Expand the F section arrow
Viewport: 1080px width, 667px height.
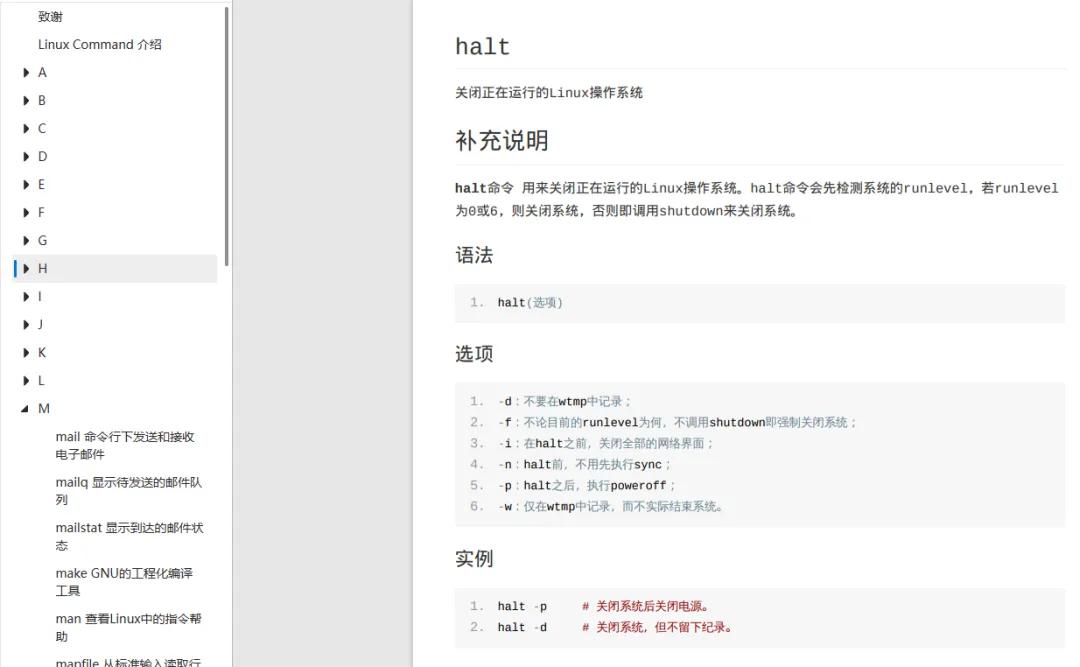(x=25, y=212)
